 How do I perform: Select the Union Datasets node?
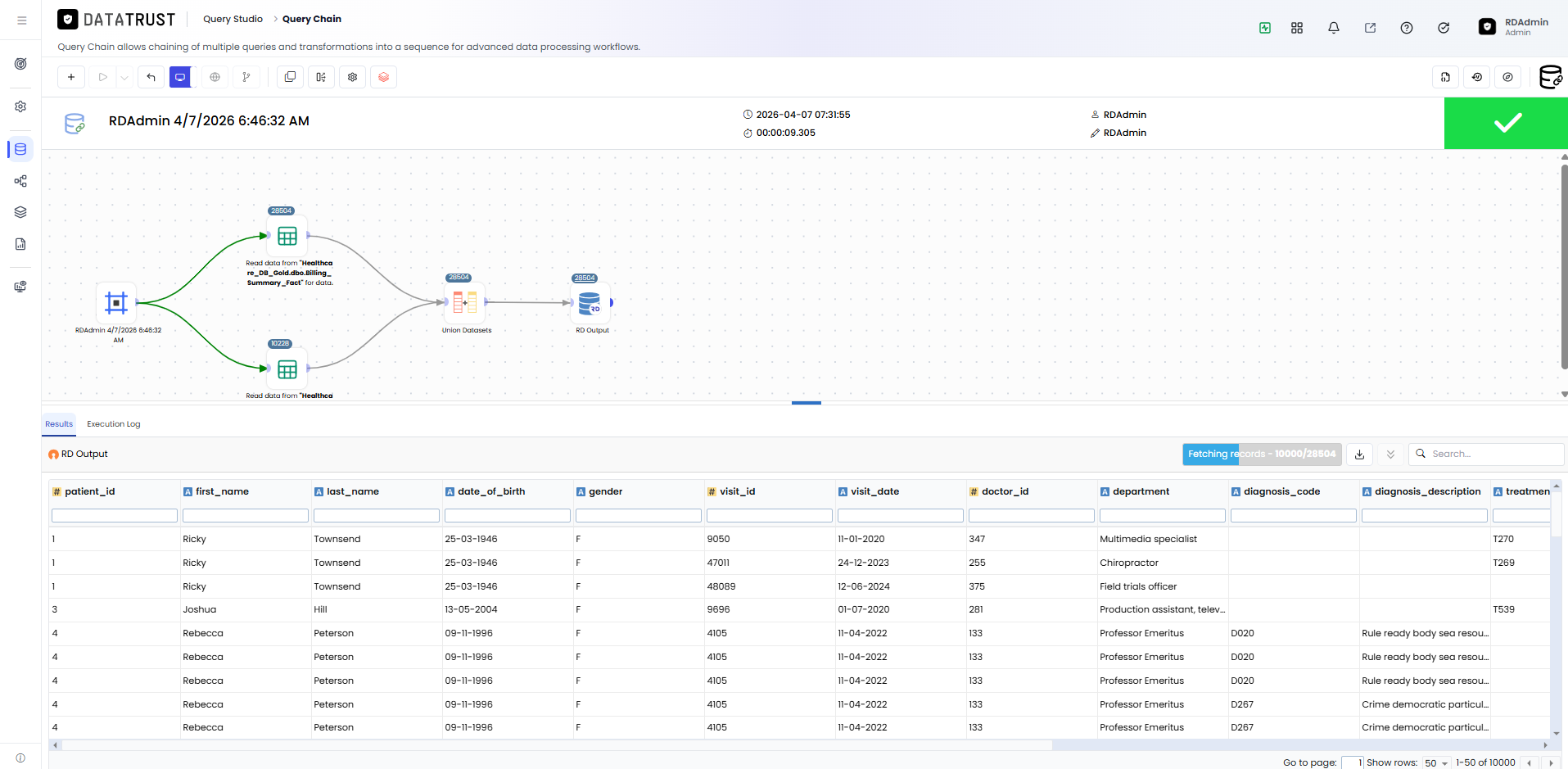click(x=465, y=302)
